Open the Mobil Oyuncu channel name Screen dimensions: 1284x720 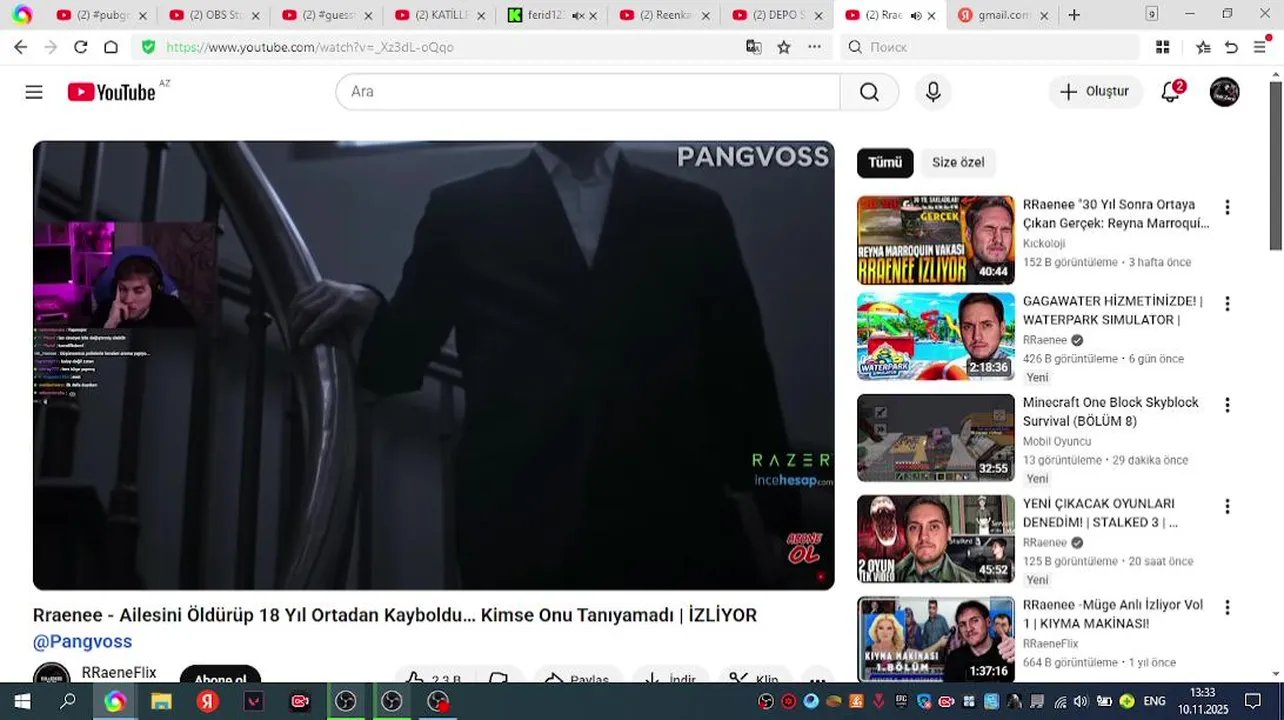coord(1056,441)
